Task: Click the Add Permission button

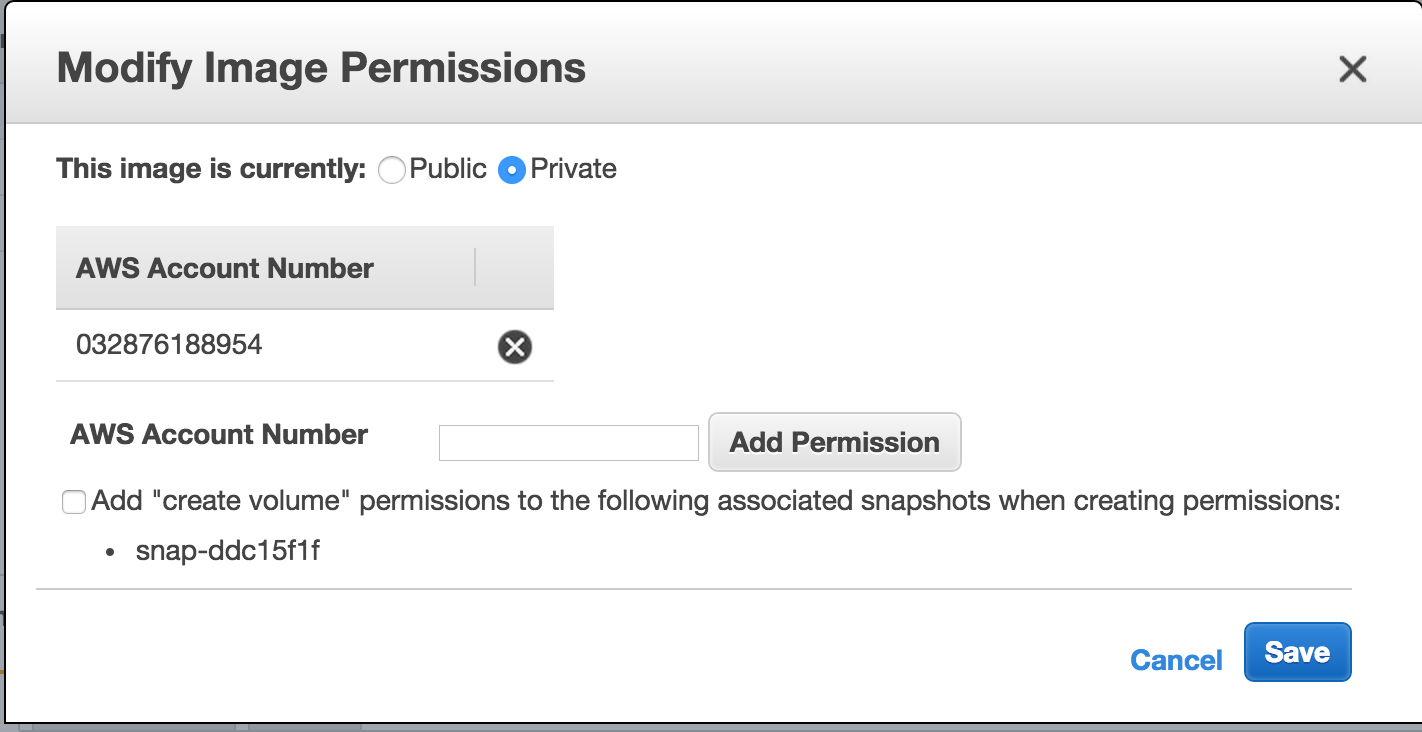Action: click(x=835, y=442)
